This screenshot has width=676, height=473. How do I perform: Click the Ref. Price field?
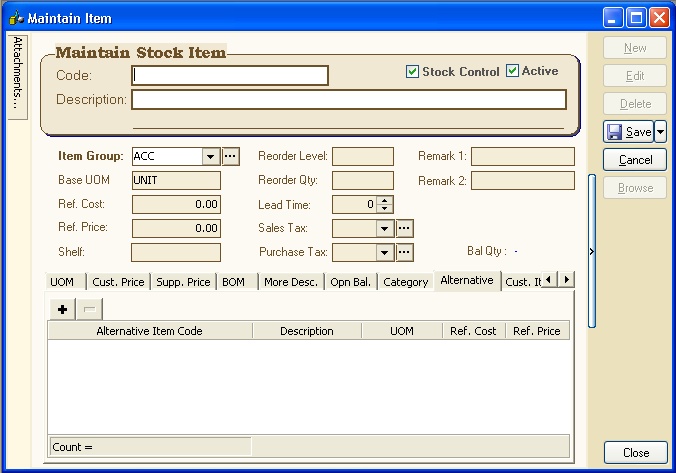[x=176, y=228]
